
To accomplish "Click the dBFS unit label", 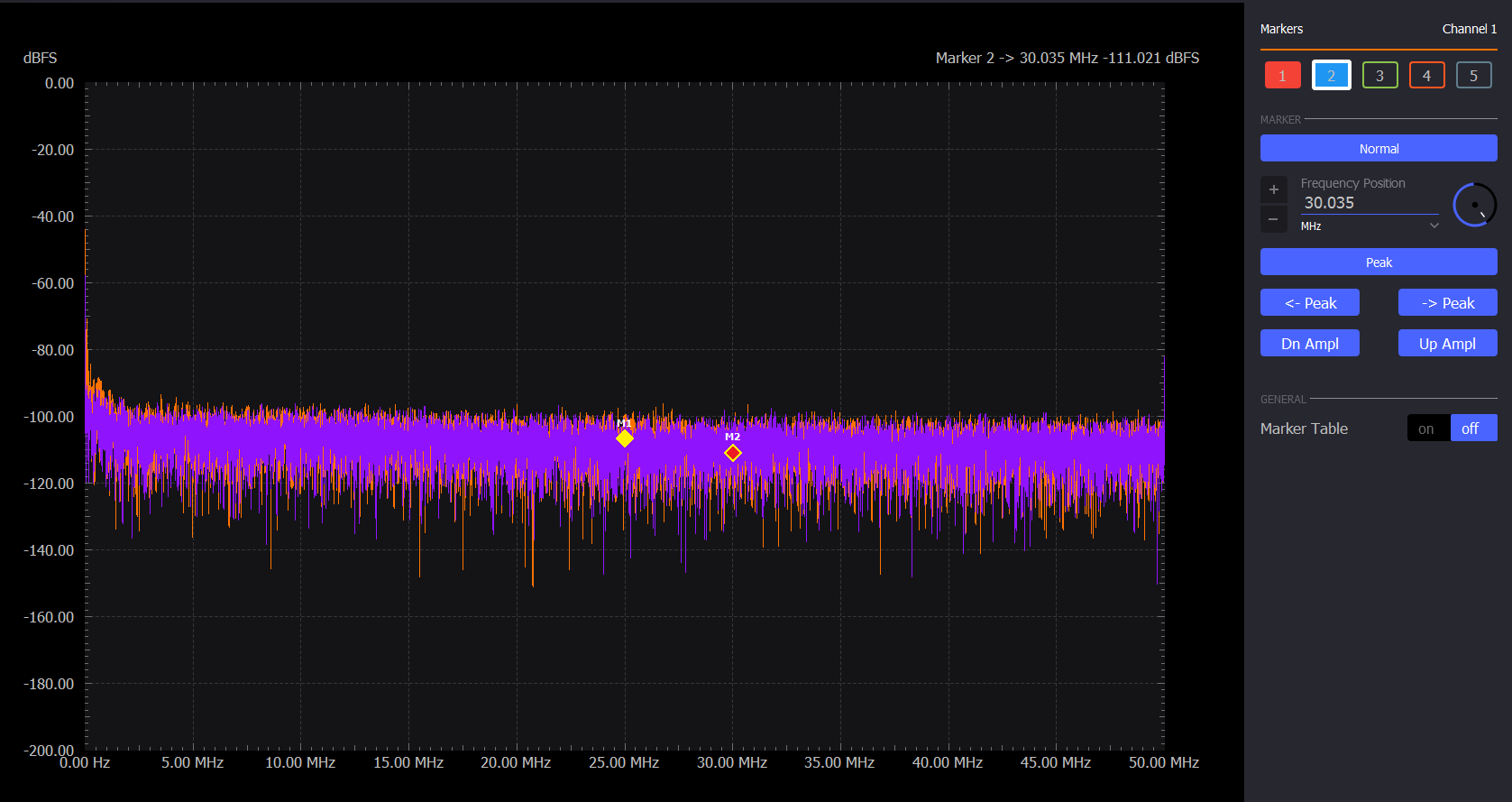I will (x=41, y=58).
